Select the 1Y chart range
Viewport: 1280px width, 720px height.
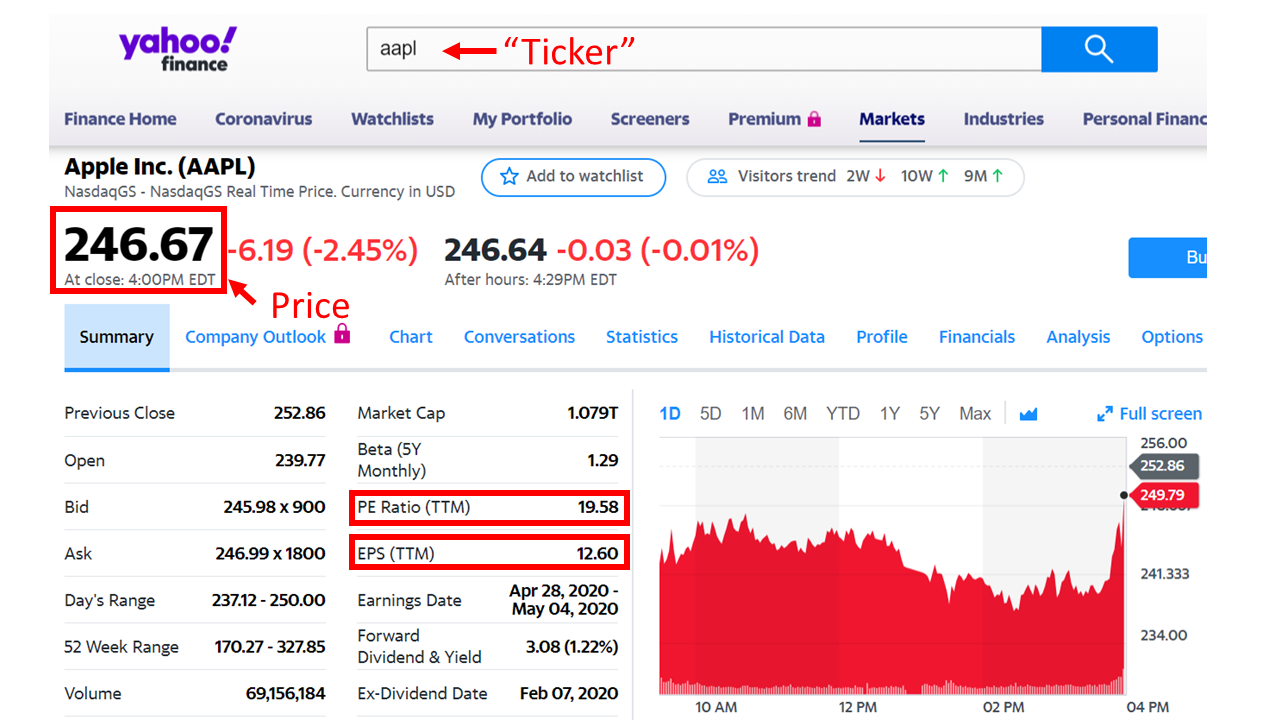[x=890, y=414]
